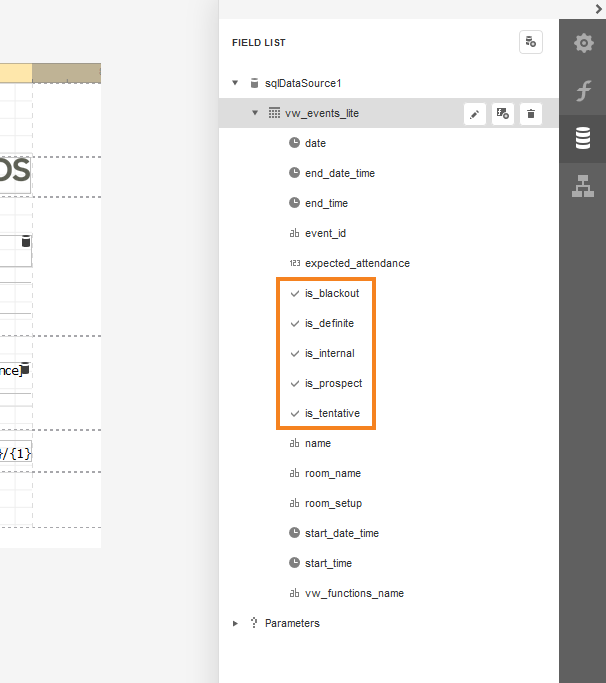606x683 pixels.
Task: Collapse the vw_events_lite table node
Action: coord(255,113)
